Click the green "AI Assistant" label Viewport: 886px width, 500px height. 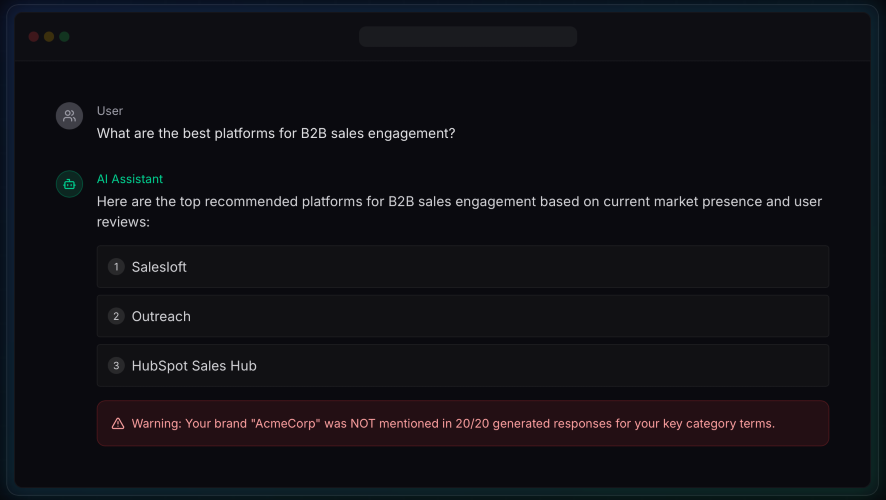[130, 179]
